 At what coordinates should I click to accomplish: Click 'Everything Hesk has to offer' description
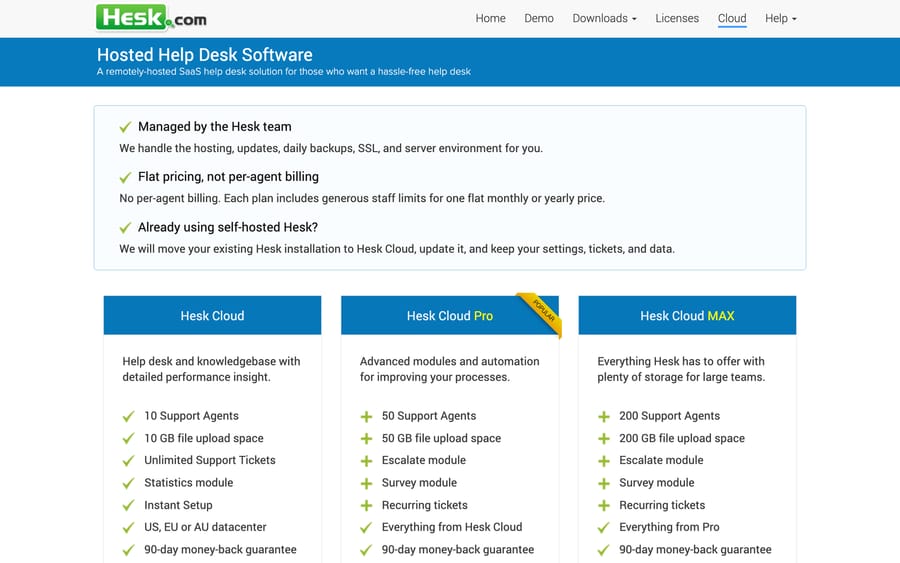coord(681,369)
